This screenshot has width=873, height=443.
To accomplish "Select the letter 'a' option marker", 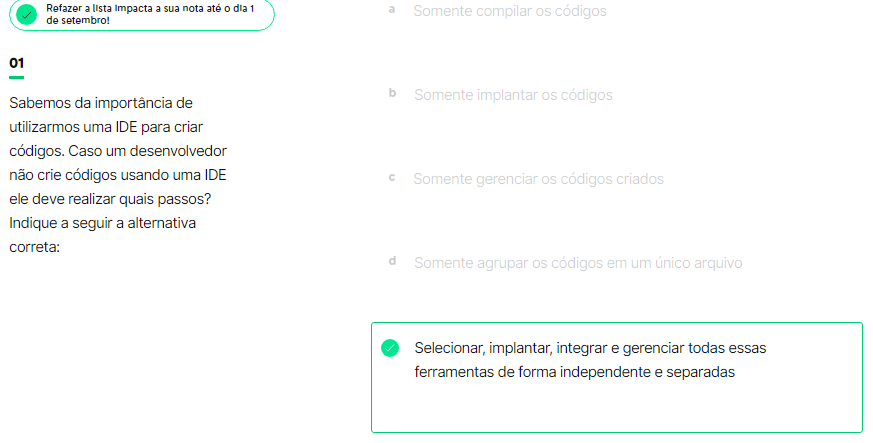I will (391, 9).
